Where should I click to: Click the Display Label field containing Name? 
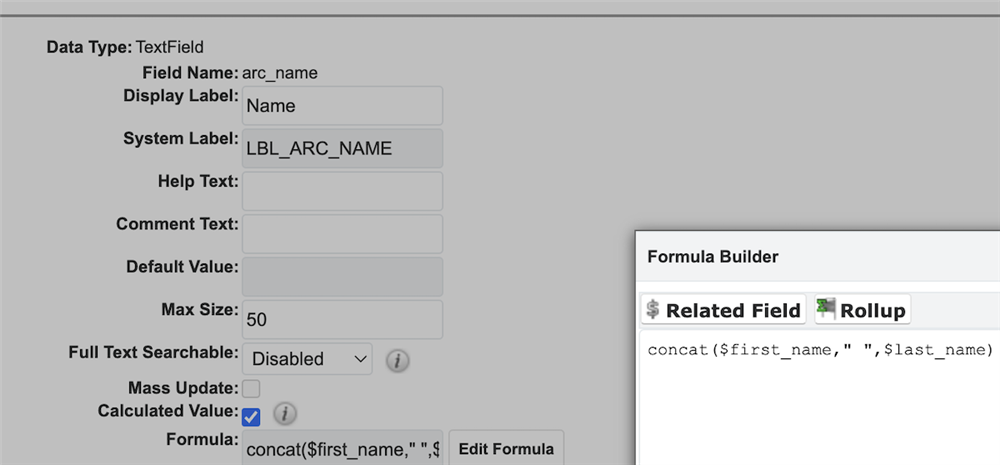342,105
